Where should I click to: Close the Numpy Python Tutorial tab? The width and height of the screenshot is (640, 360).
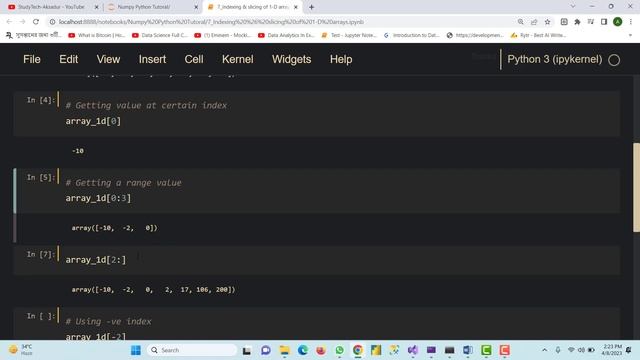click(196, 7)
